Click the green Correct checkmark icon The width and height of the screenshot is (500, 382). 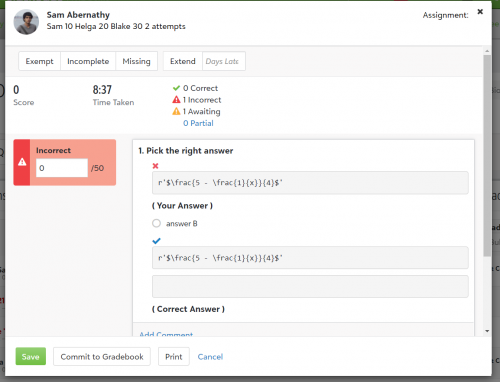(176, 88)
